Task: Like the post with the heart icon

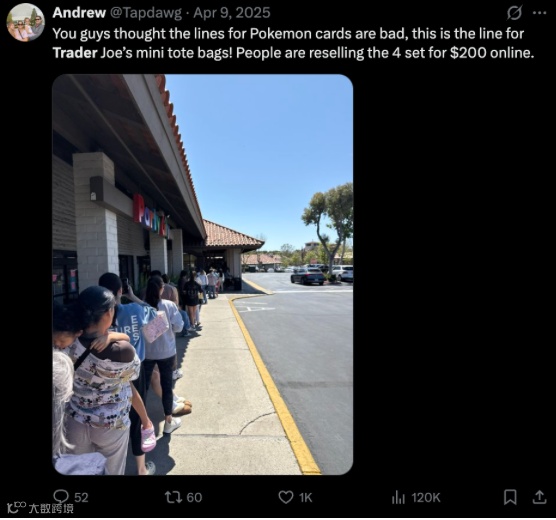Action: (x=286, y=497)
